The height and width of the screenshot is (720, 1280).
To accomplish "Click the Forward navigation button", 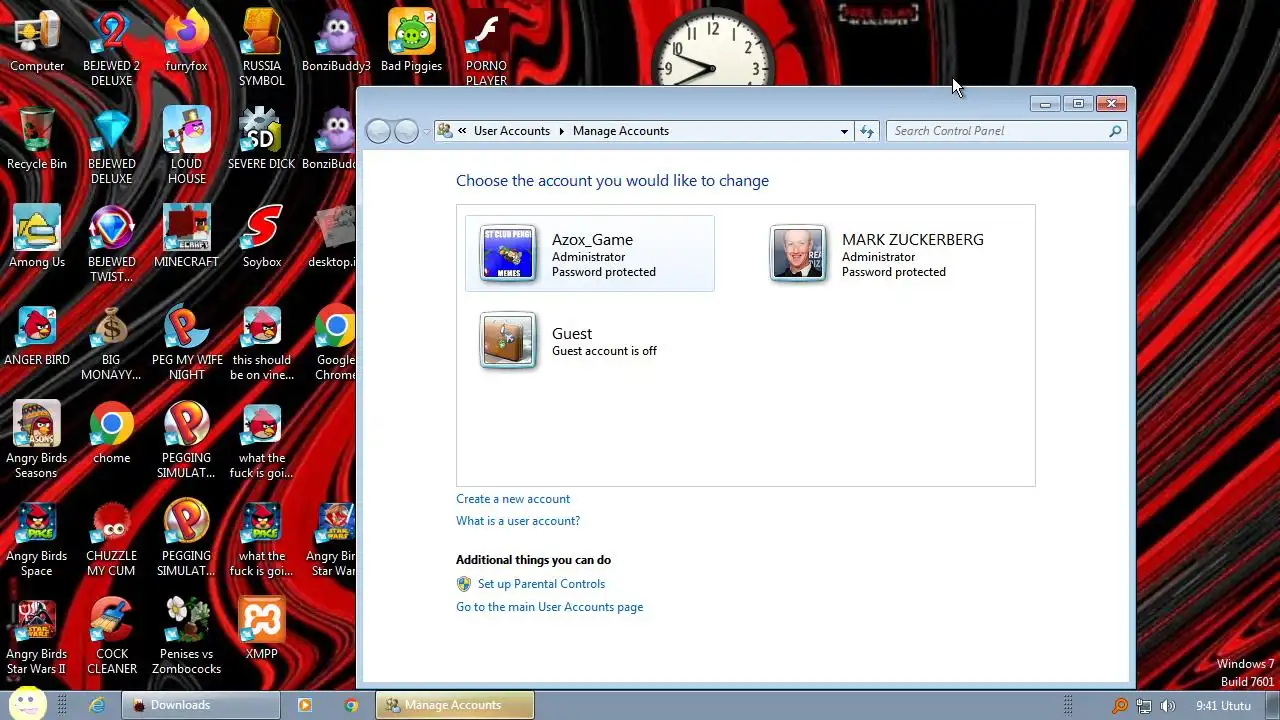I will point(405,131).
